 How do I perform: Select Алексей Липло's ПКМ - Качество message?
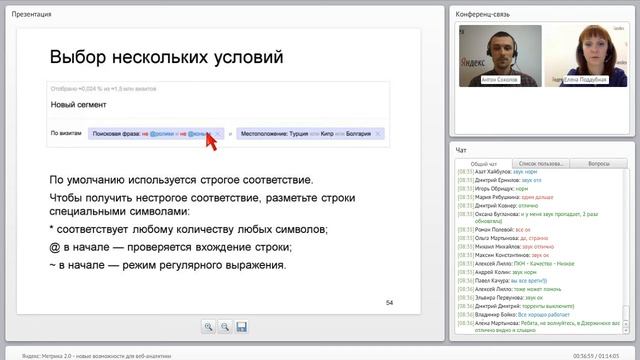click(x=516, y=264)
